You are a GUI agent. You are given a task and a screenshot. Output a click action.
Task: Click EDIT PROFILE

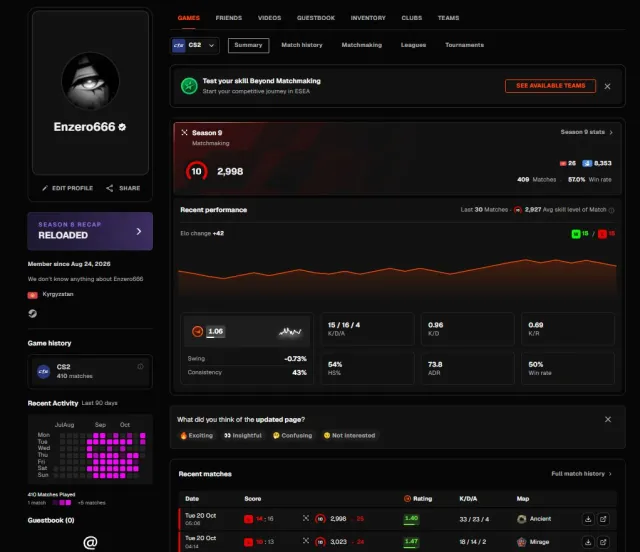tap(67, 188)
